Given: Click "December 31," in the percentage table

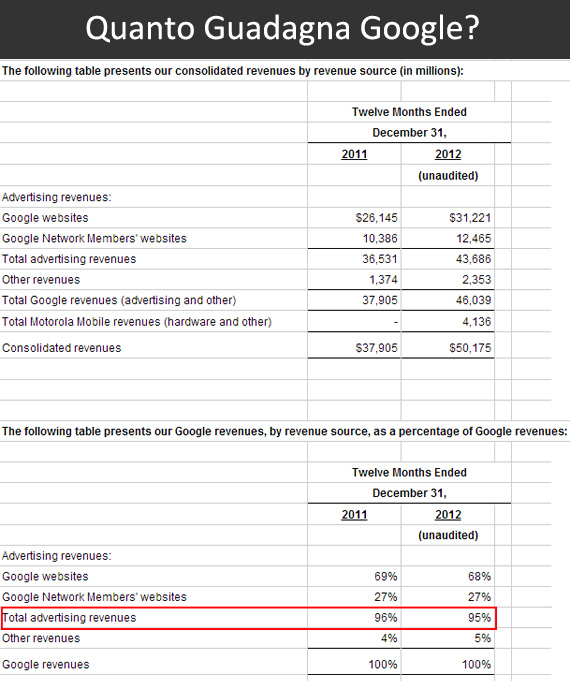Looking at the screenshot, I should [x=409, y=493].
